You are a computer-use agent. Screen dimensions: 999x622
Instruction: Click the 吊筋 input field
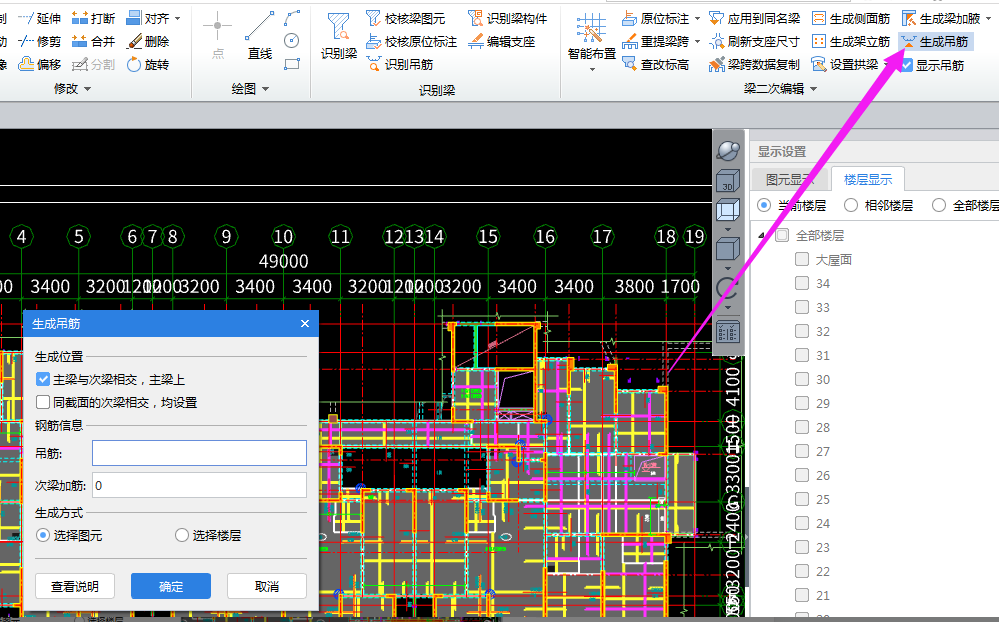click(199, 453)
